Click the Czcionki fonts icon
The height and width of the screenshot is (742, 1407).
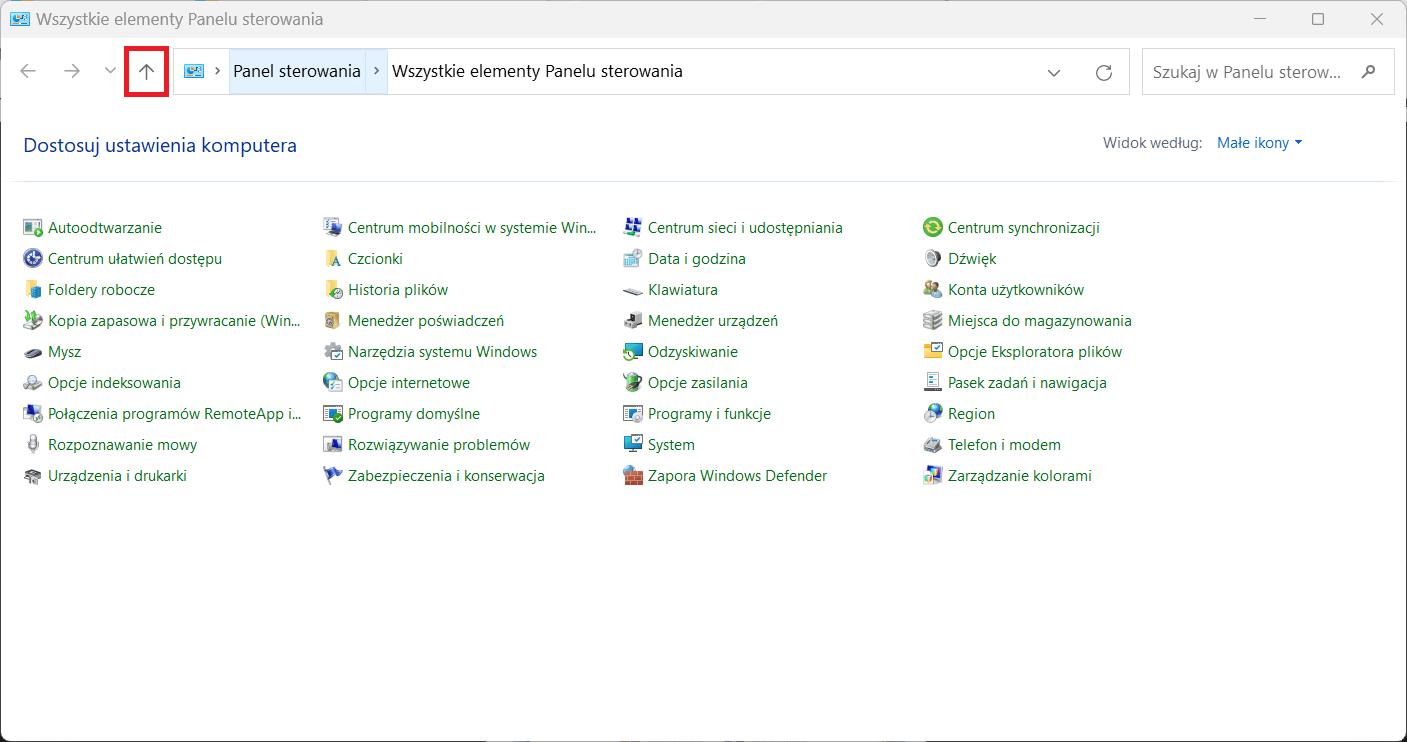click(x=333, y=259)
